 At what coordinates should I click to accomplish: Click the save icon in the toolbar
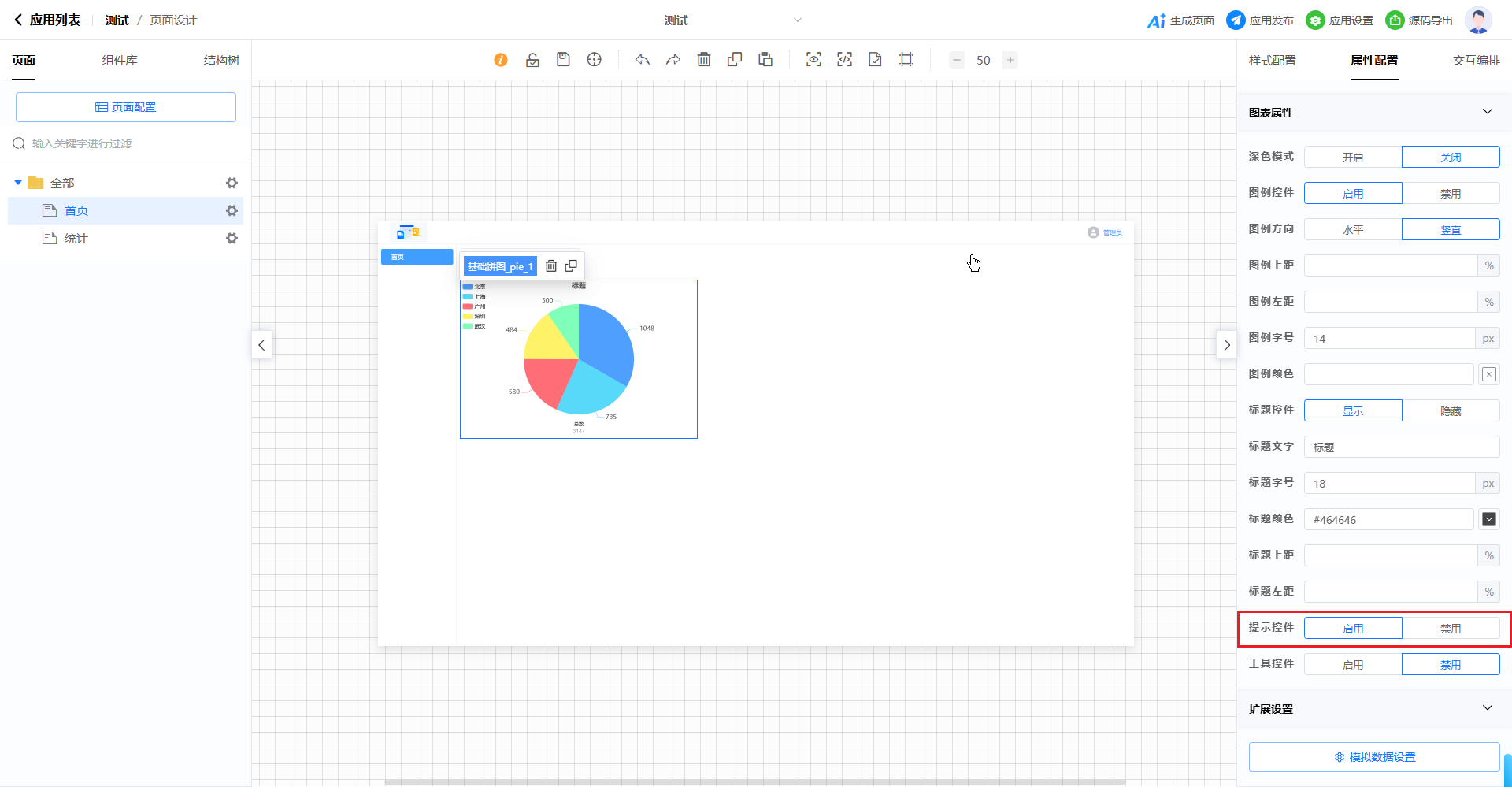(x=563, y=60)
